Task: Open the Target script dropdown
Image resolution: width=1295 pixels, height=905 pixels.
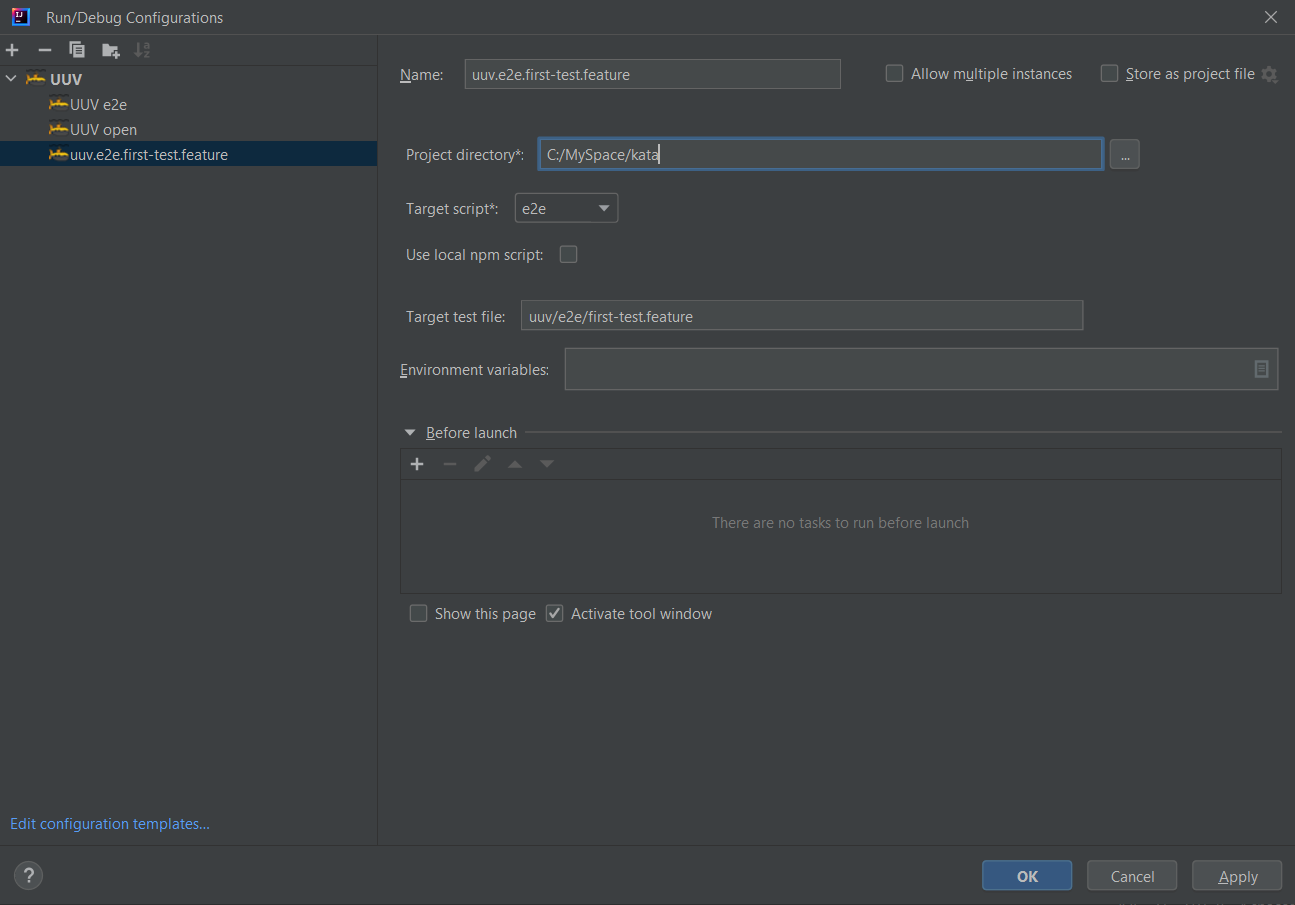Action: point(566,208)
